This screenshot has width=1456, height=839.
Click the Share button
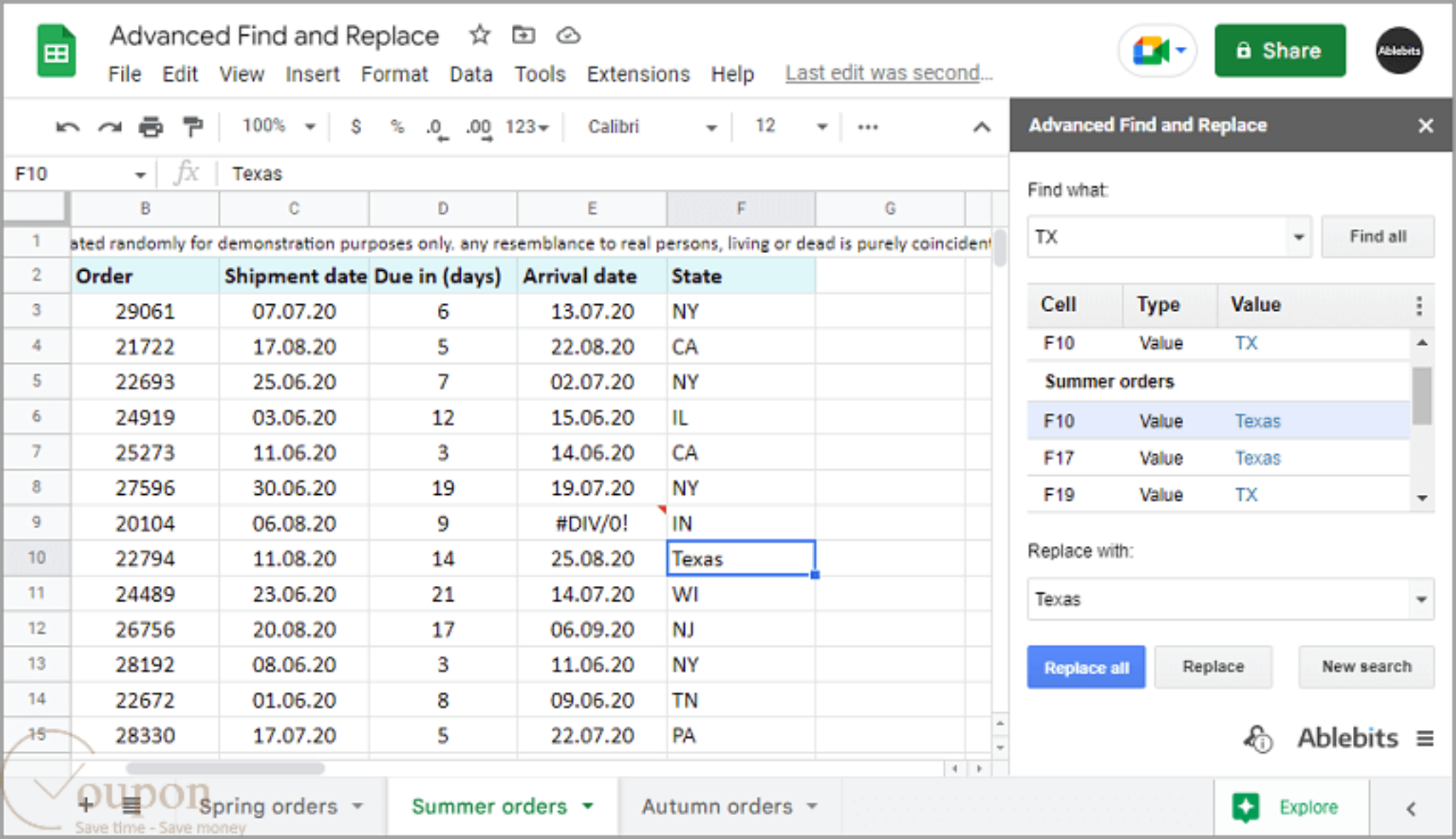(1280, 50)
